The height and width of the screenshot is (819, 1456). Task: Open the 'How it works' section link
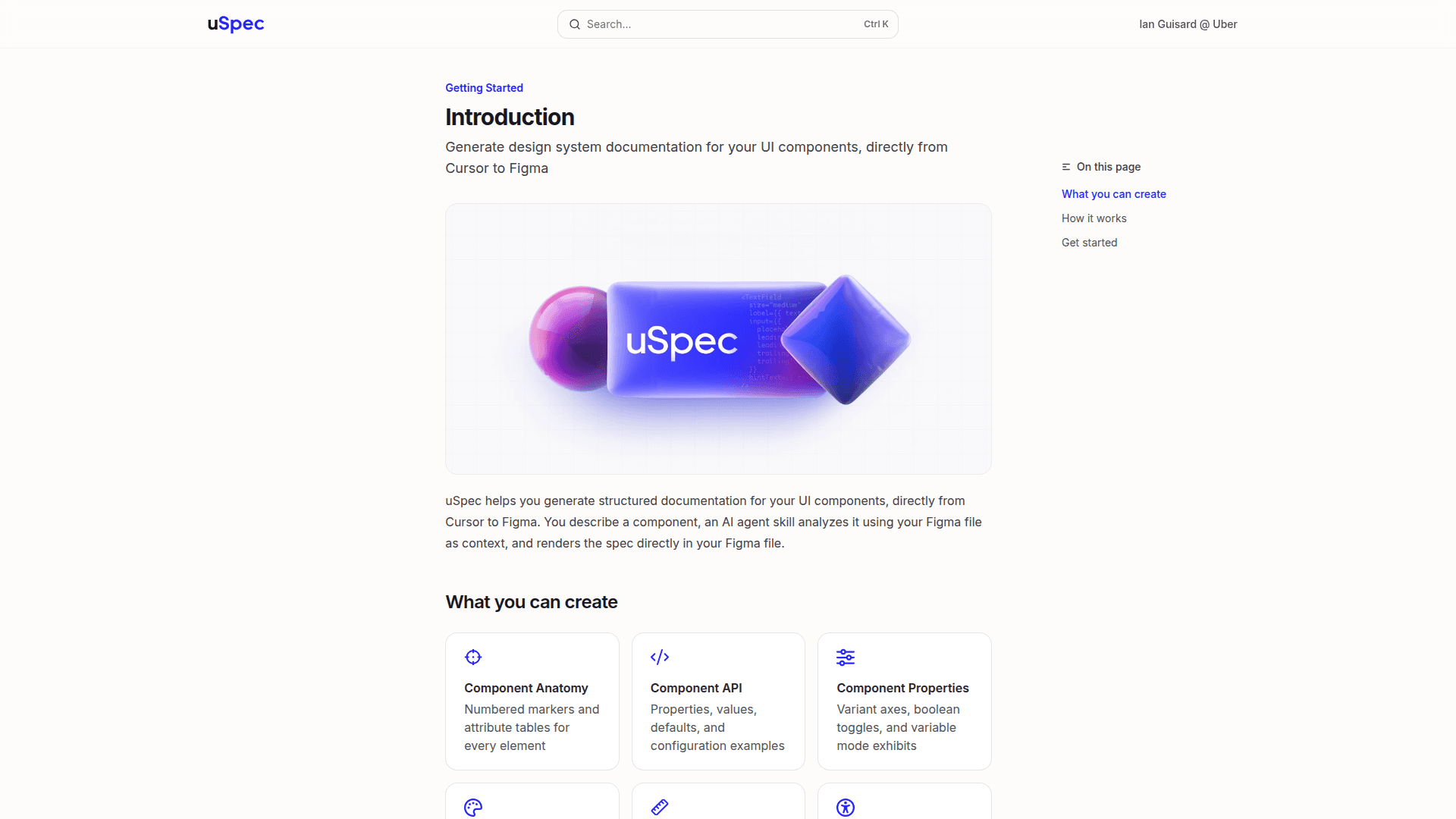pos(1094,218)
